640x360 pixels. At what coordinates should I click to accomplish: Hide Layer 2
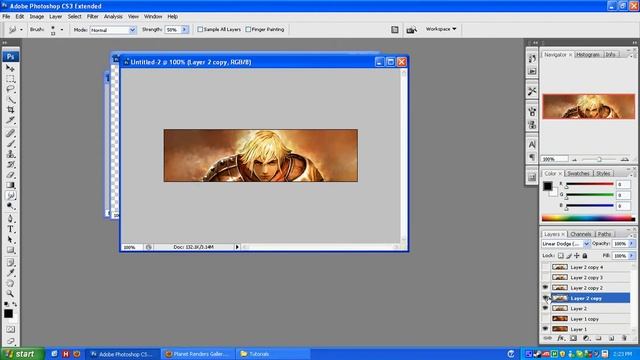(545, 308)
